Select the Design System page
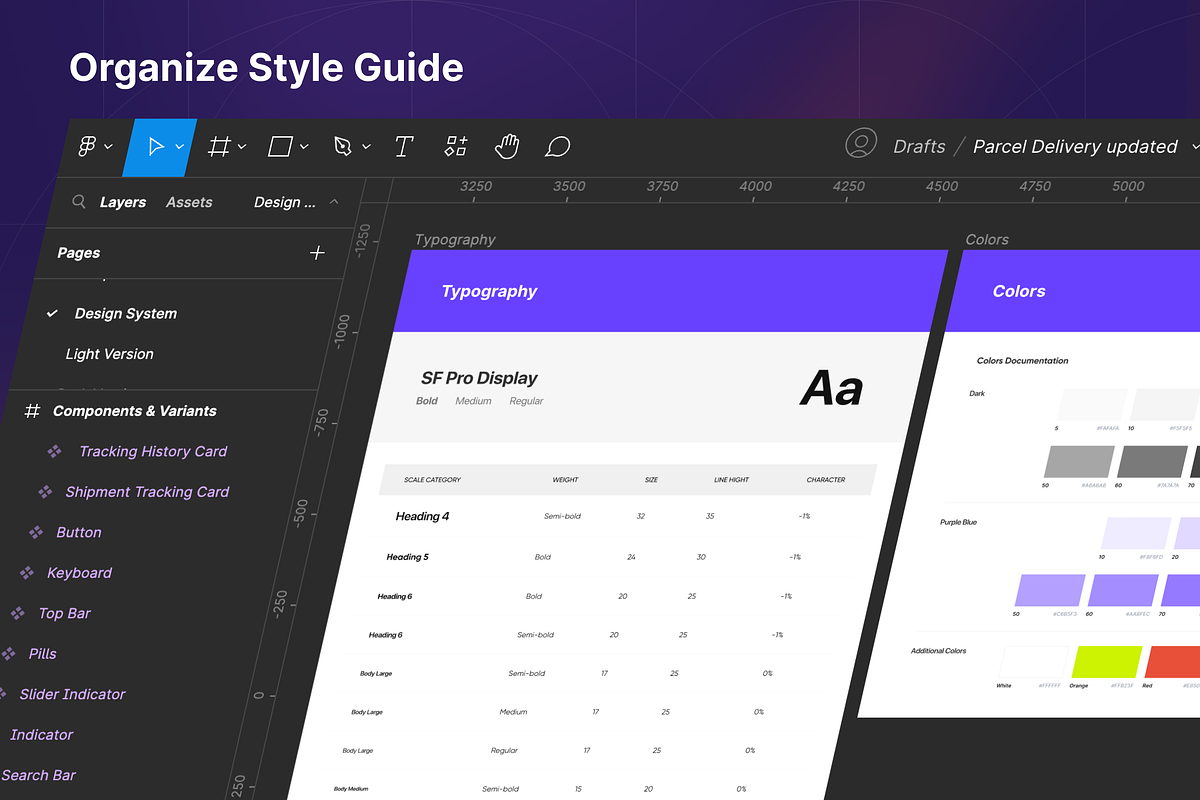Image resolution: width=1200 pixels, height=800 pixels. 126,314
